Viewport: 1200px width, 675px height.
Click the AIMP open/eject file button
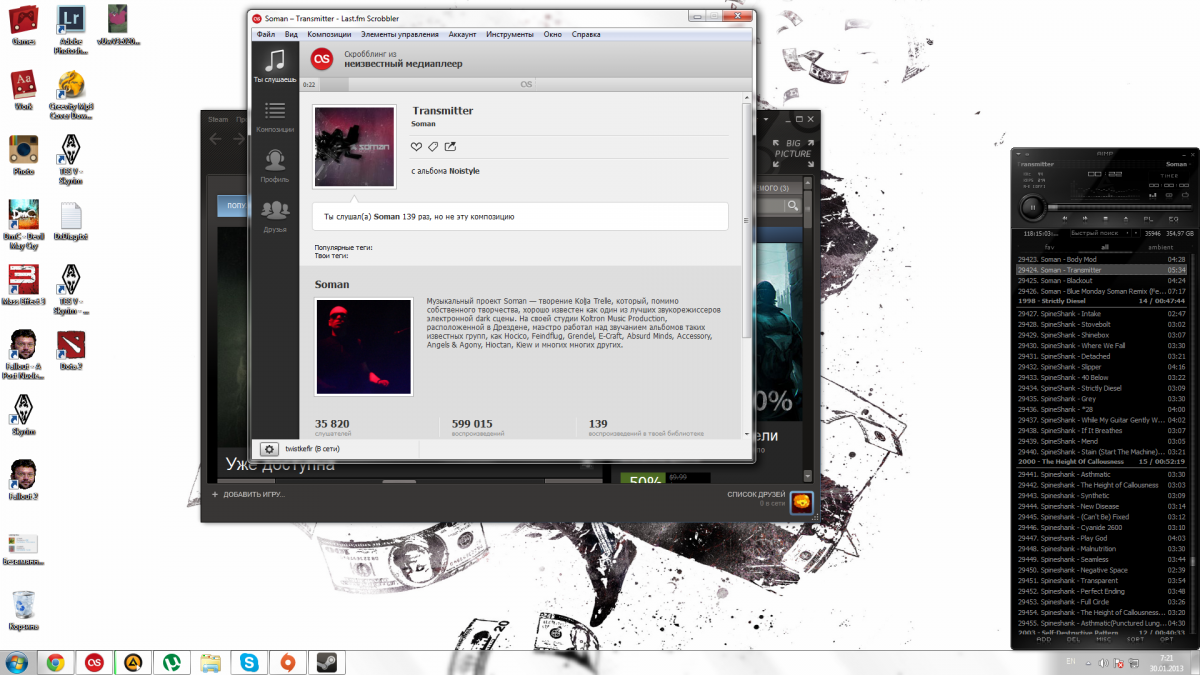tap(1126, 219)
